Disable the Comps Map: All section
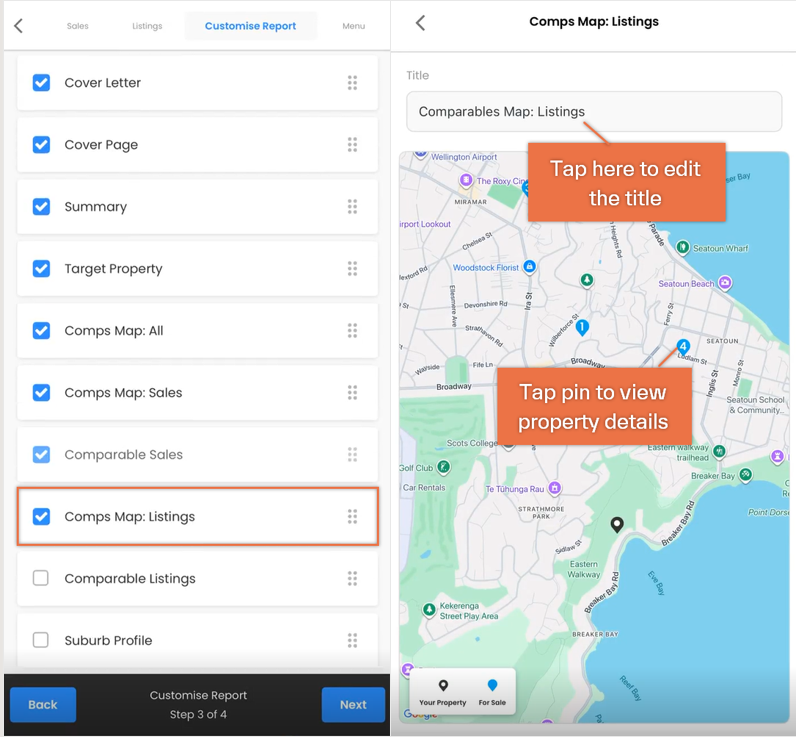The width and height of the screenshot is (796, 737). [41, 330]
